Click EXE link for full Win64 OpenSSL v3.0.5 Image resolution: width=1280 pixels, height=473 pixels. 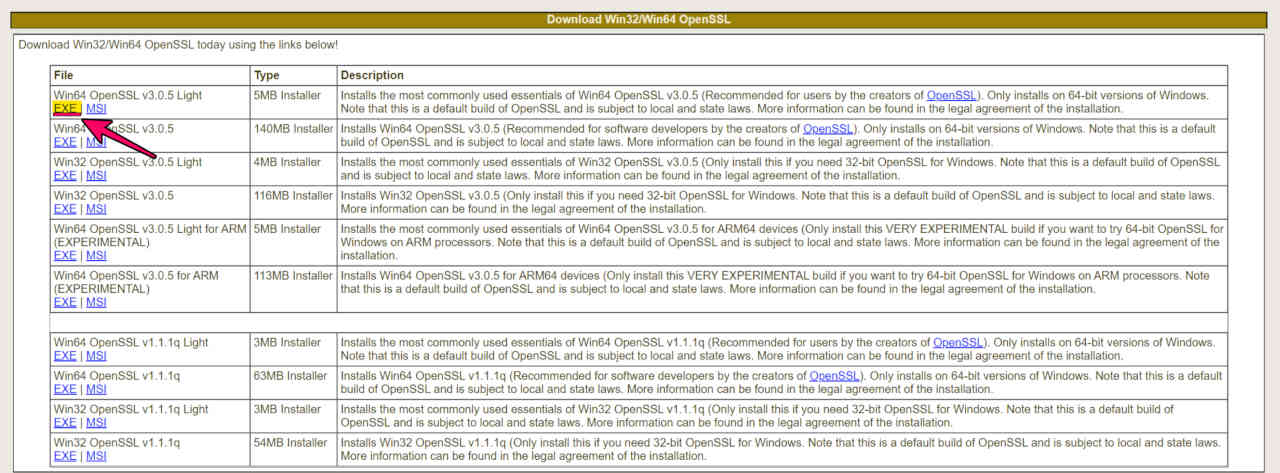coord(65,142)
